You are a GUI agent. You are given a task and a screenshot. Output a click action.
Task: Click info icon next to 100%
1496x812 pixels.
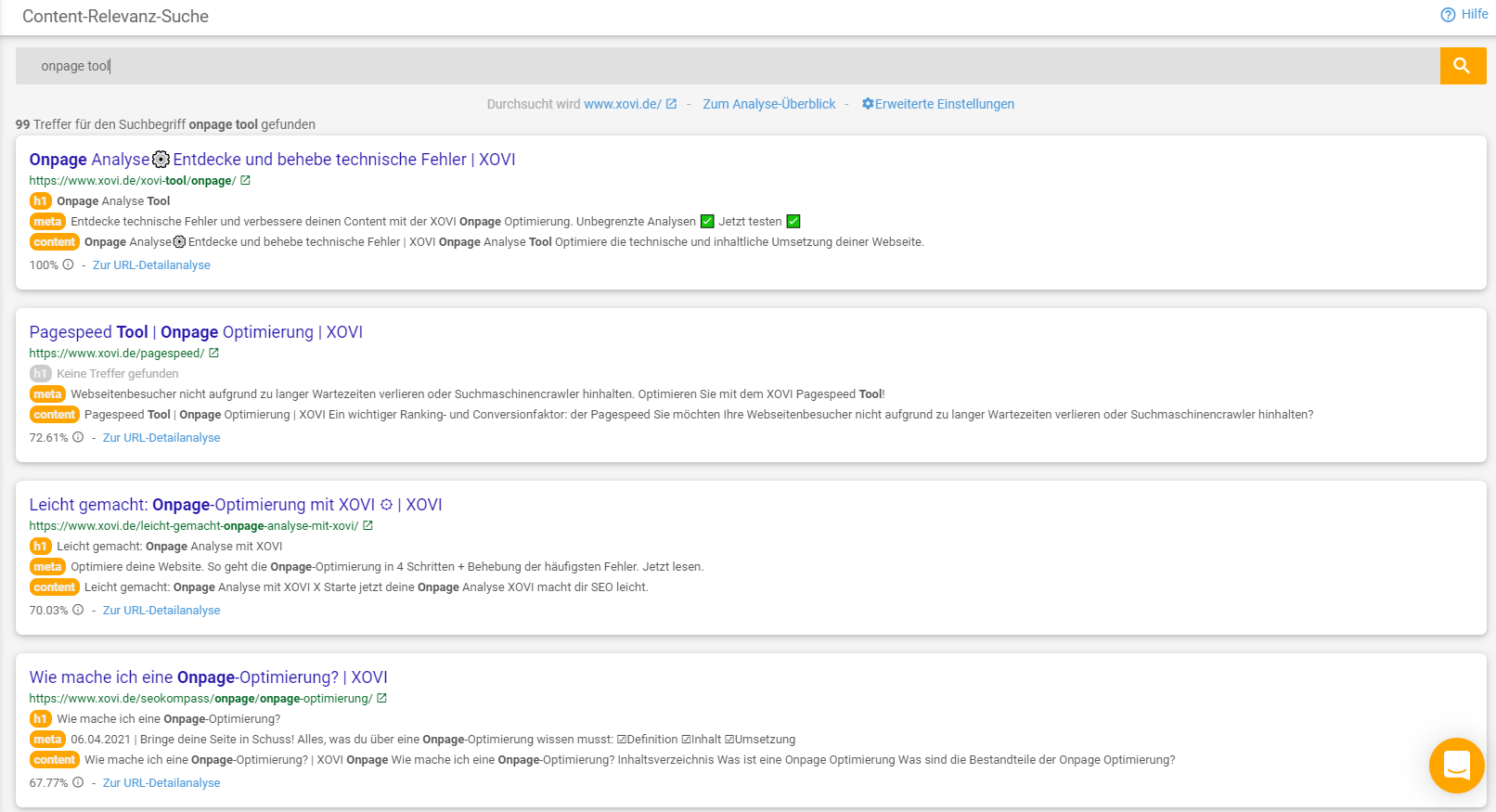click(68, 264)
